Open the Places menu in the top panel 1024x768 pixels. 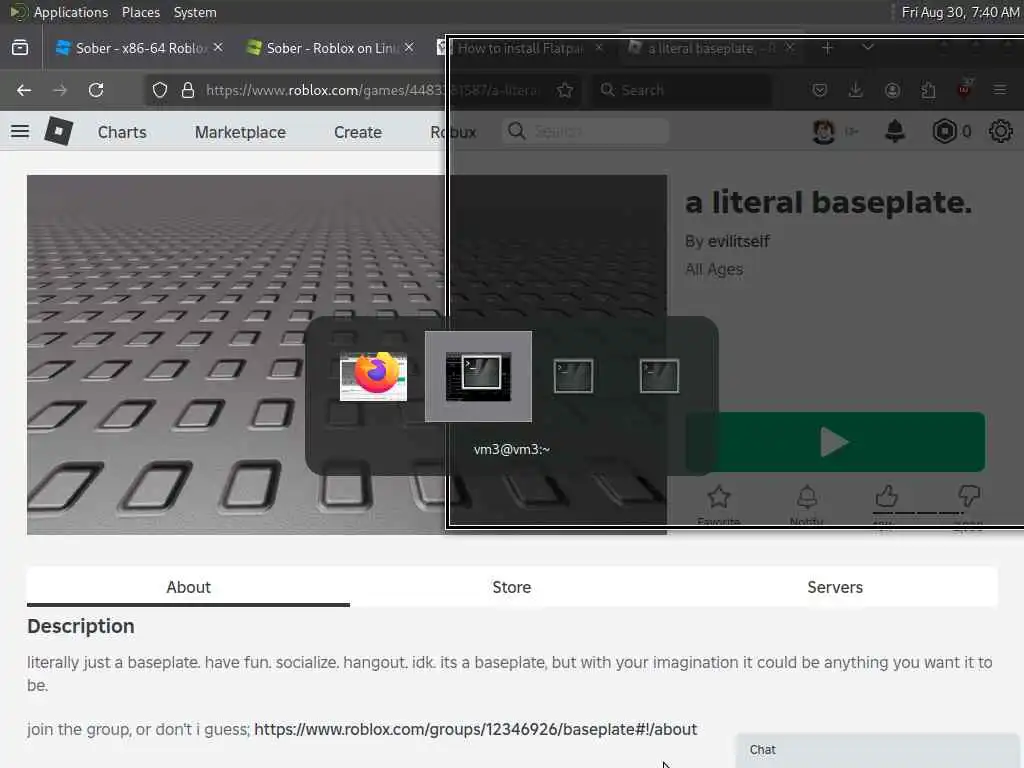click(x=140, y=12)
